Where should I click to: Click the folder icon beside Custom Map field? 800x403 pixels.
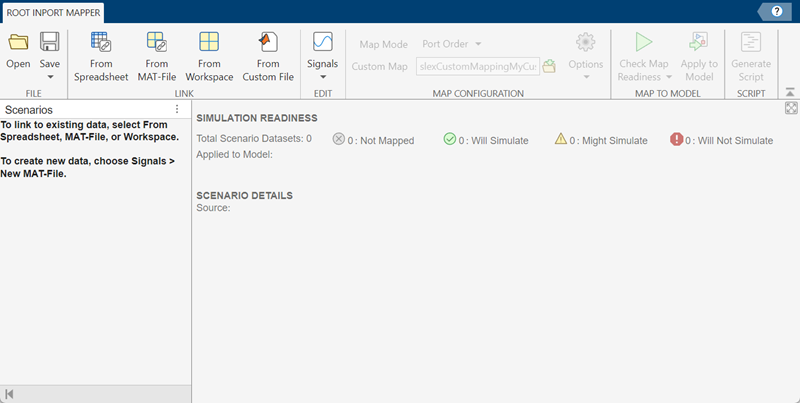(x=549, y=66)
